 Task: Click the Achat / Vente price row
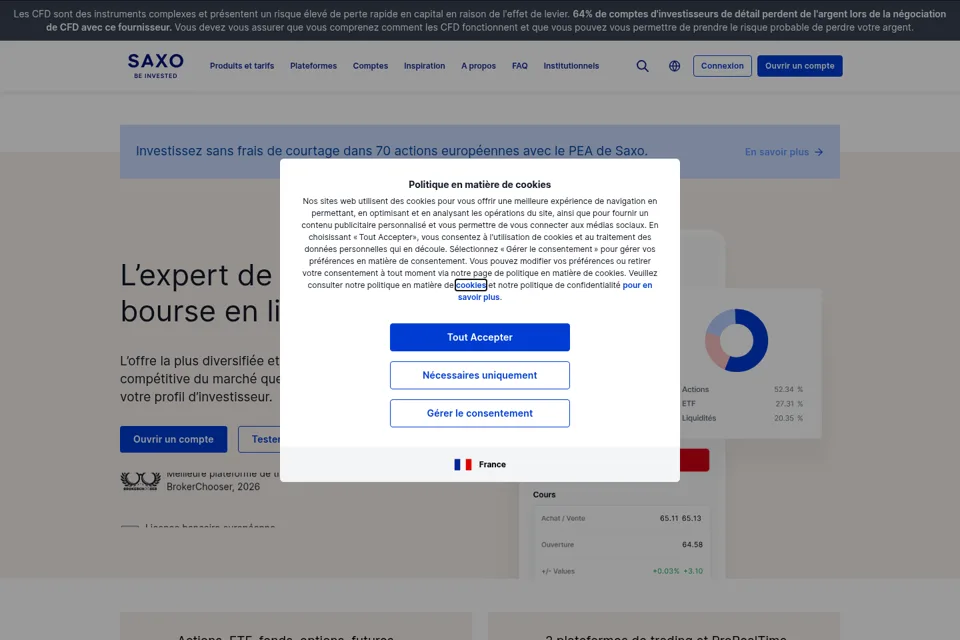(x=621, y=518)
